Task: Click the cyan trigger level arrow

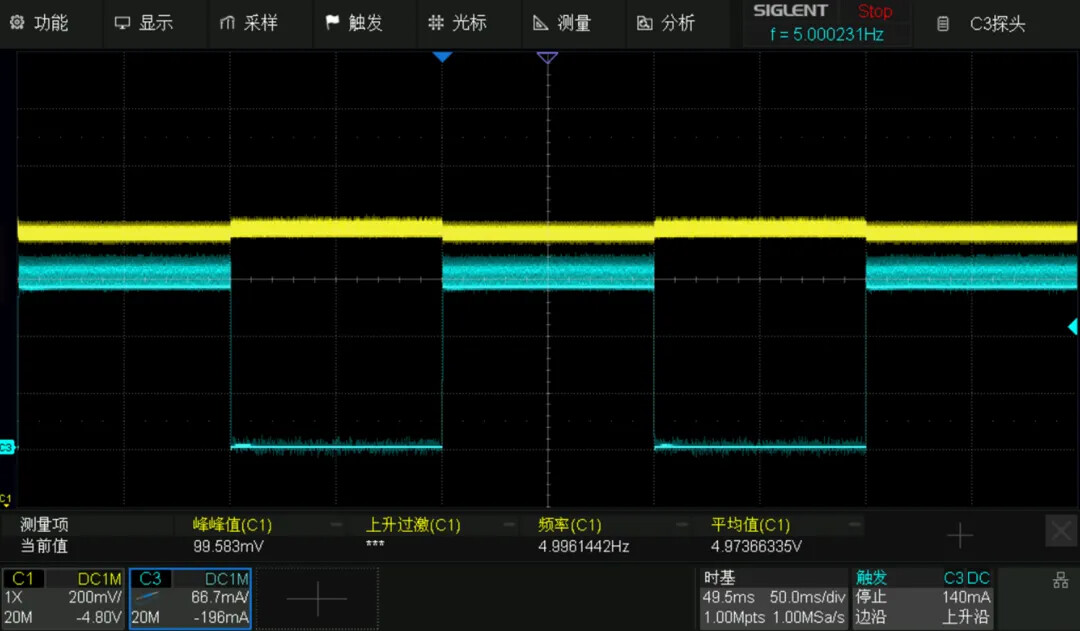Action: click(1072, 326)
